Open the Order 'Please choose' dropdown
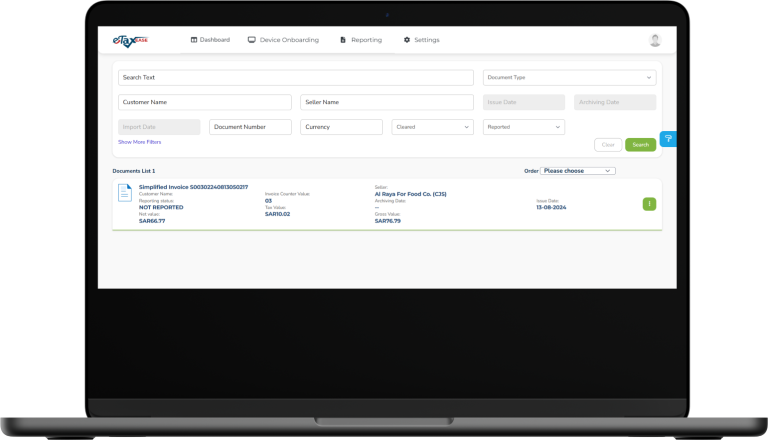Screen dimensions: 768x440 pos(577,171)
